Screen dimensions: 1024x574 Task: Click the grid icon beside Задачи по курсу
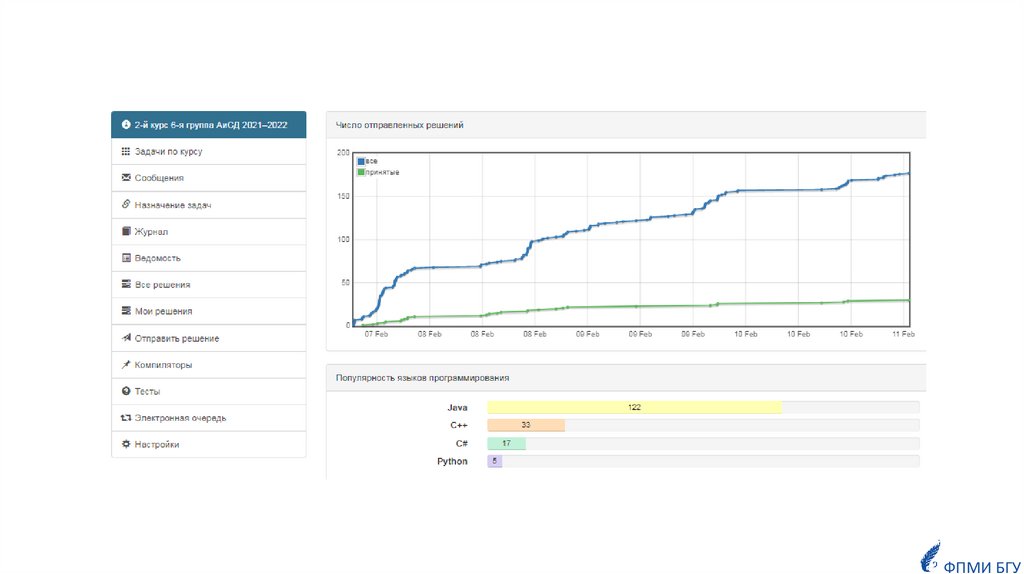click(125, 152)
